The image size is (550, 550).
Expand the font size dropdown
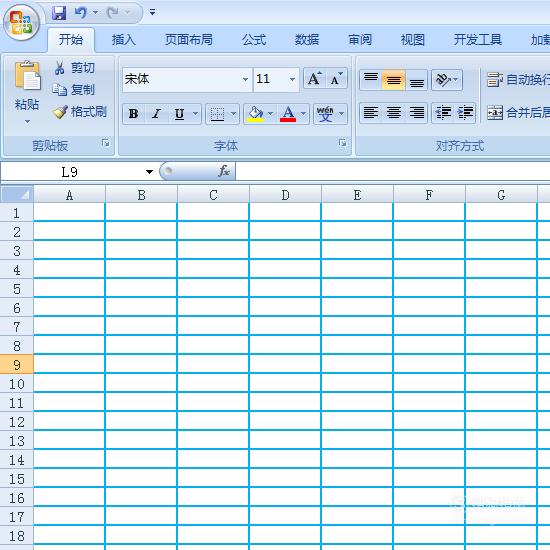click(292, 79)
